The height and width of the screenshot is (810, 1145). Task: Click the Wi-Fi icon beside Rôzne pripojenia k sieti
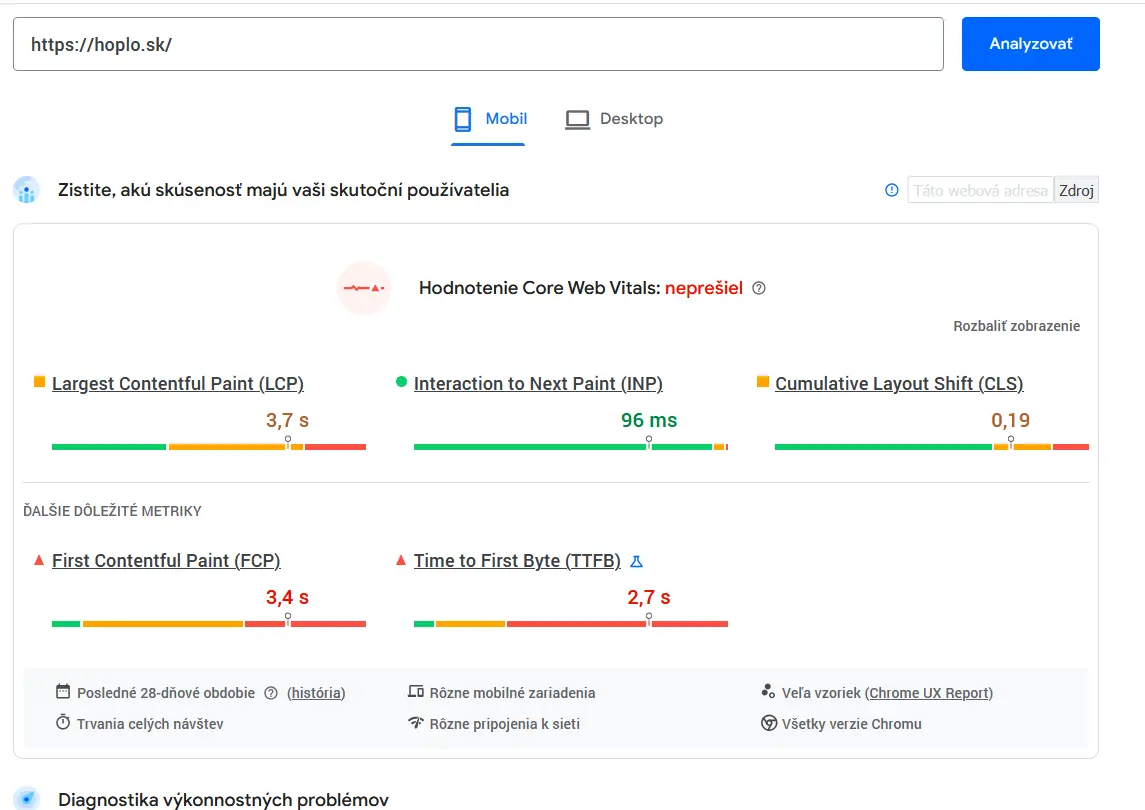418,723
